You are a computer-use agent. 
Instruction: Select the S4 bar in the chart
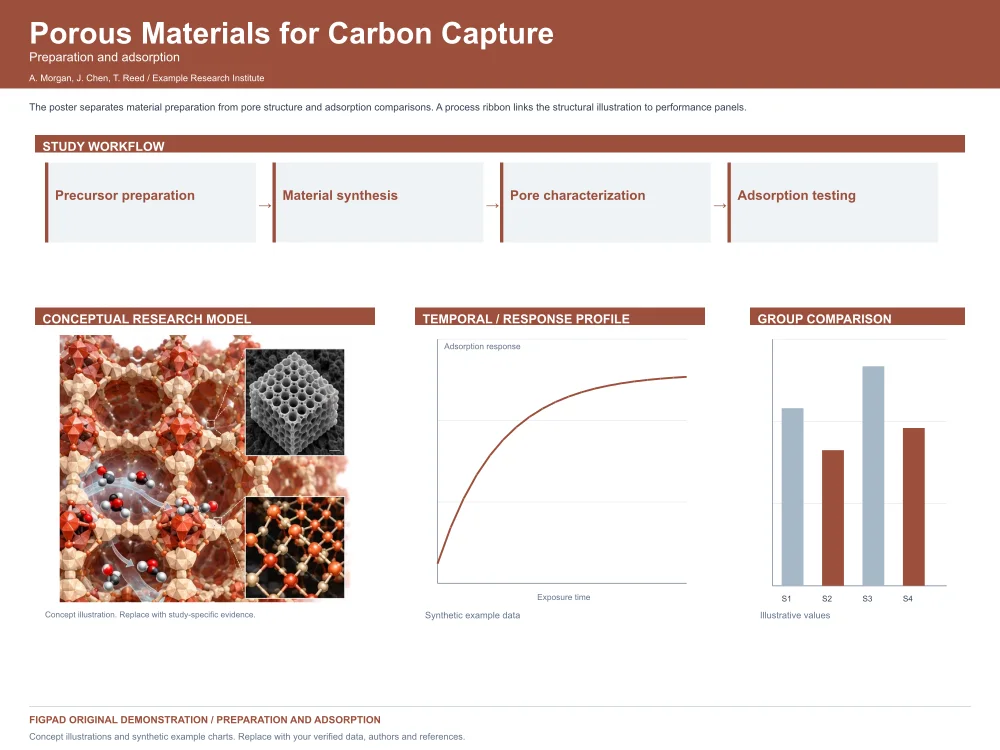(x=914, y=507)
